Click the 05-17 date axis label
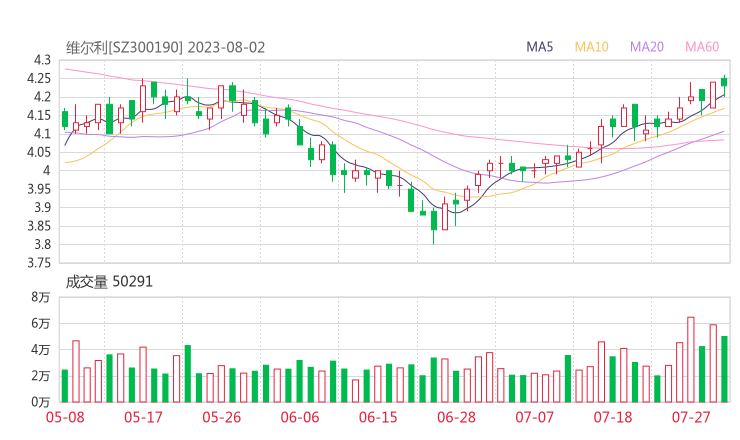Viewport: 740px width, 440px height. [143, 417]
